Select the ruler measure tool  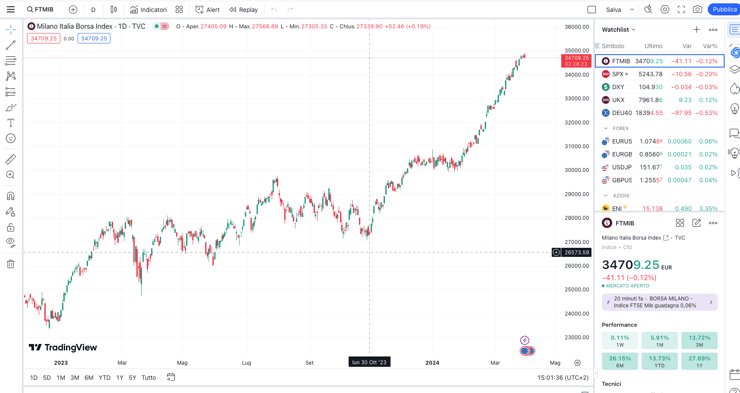tap(10, 159)
